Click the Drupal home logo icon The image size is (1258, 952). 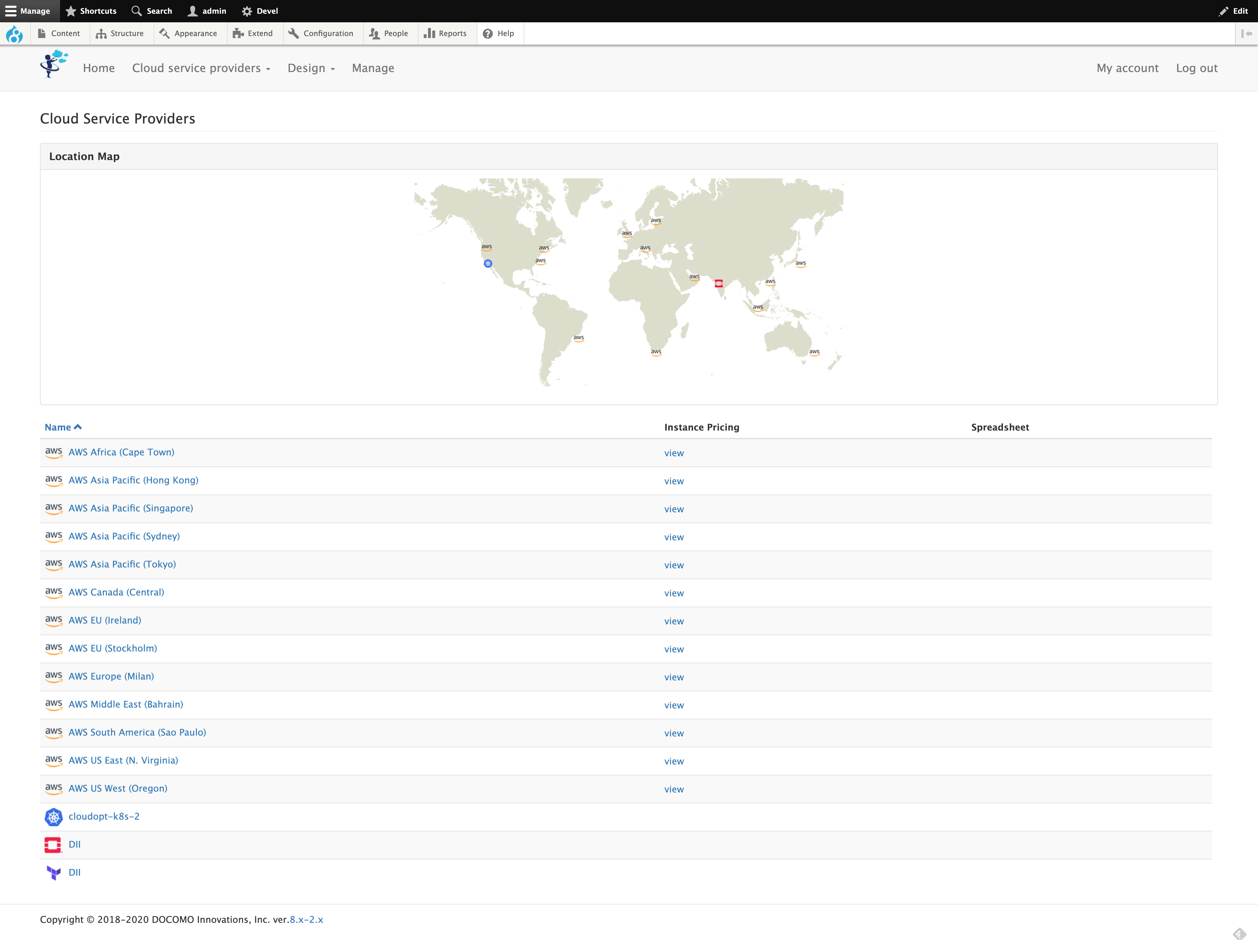[x=14, y=34]
